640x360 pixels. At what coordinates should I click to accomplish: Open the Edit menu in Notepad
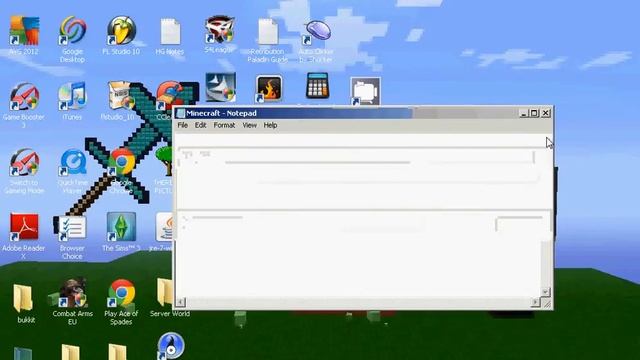pos(200,125)
